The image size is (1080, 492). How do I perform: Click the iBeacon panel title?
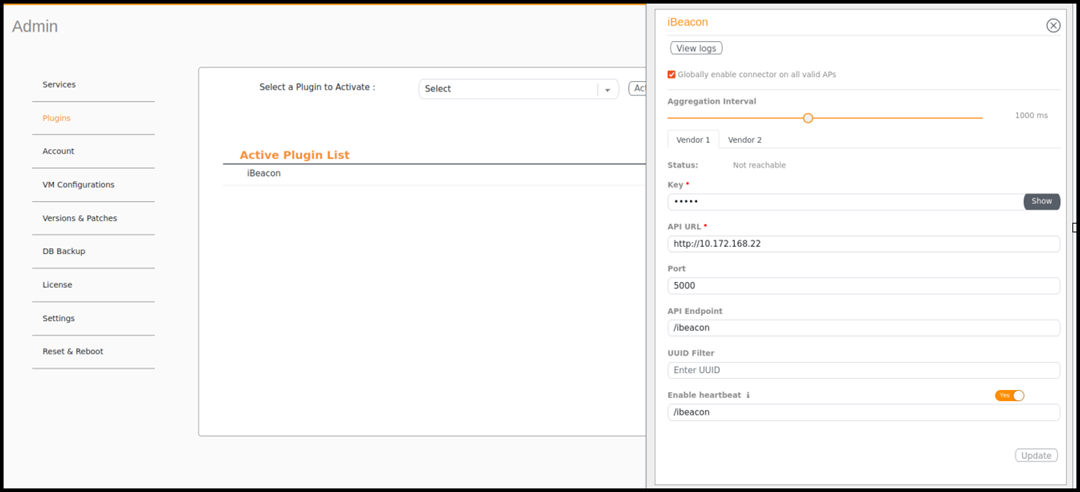[687, 22]
